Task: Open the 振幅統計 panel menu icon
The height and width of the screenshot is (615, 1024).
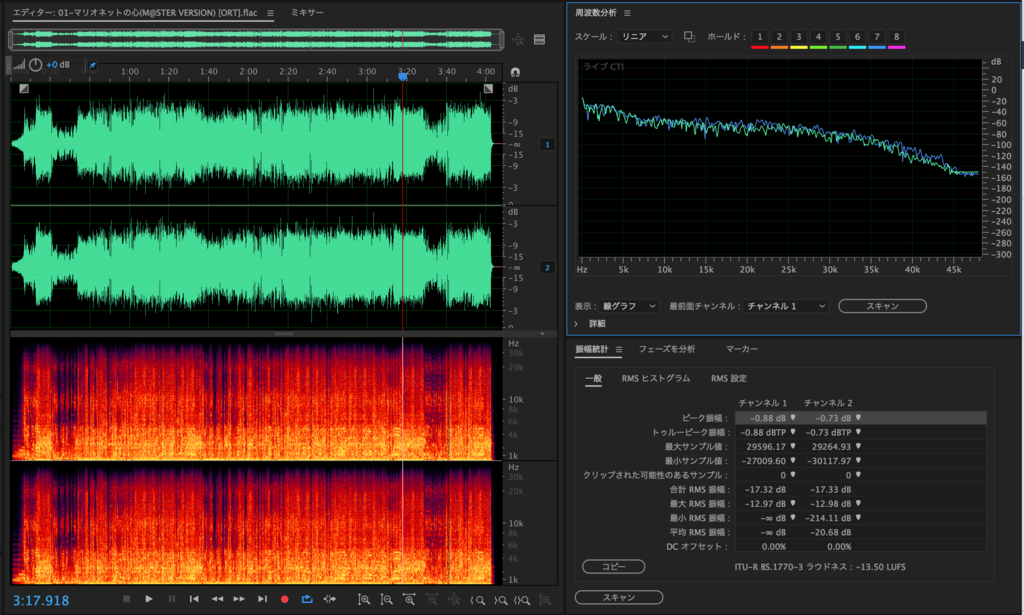Action: [618, 349]
